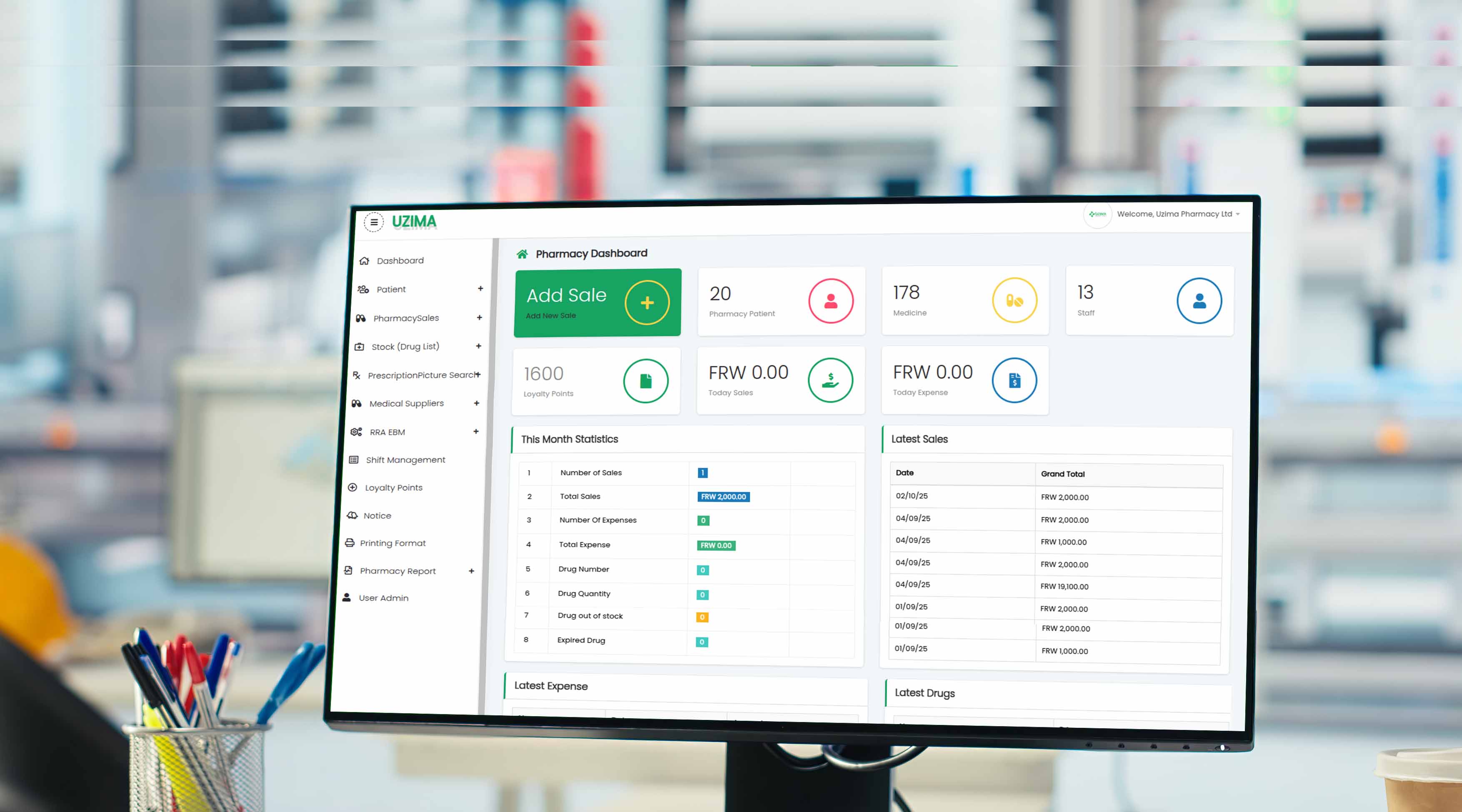This screenshot has width=1462, height=812.
Task: Go to Loyalty Points sidebar page
Action: click(393, 487)
